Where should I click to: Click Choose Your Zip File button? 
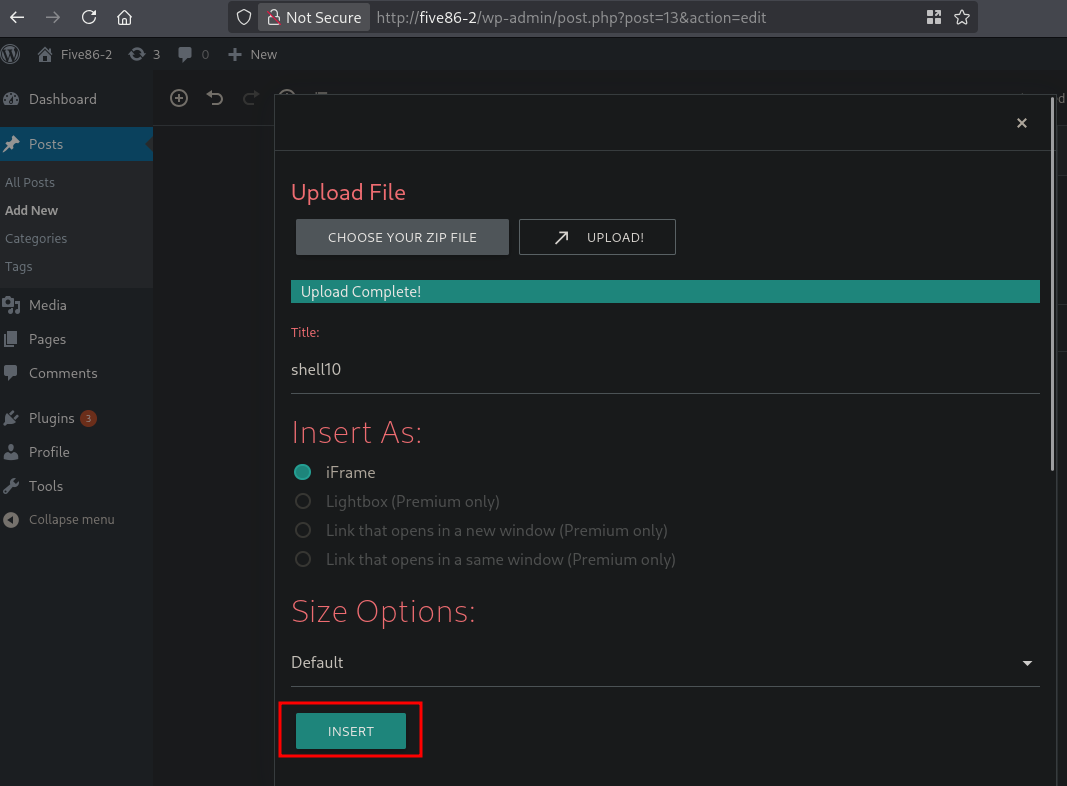(402, 238)
